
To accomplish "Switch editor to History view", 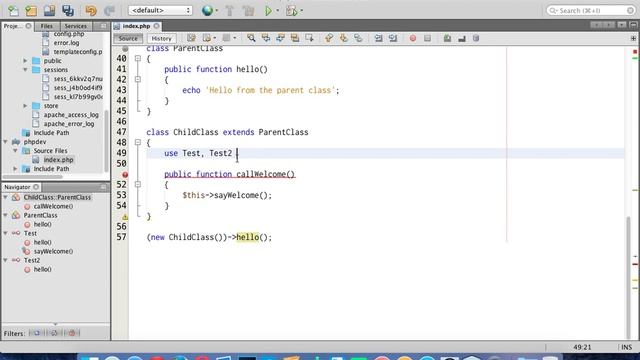I will pos(161,38).
